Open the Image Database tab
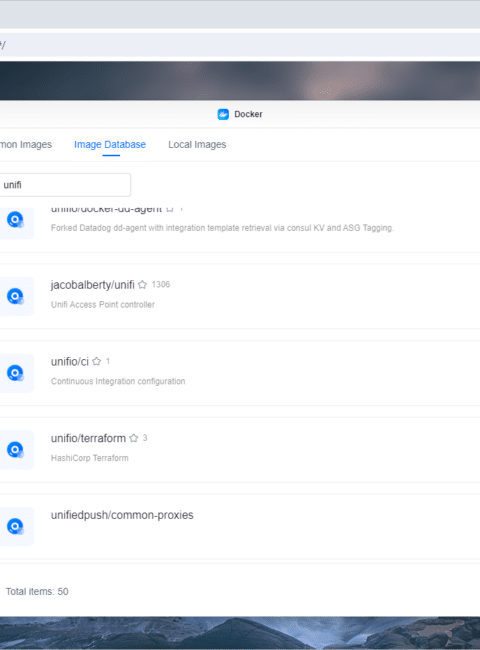The width and height of the screenshot is (480, 650). pyautogui.click(x=110, y=144)
